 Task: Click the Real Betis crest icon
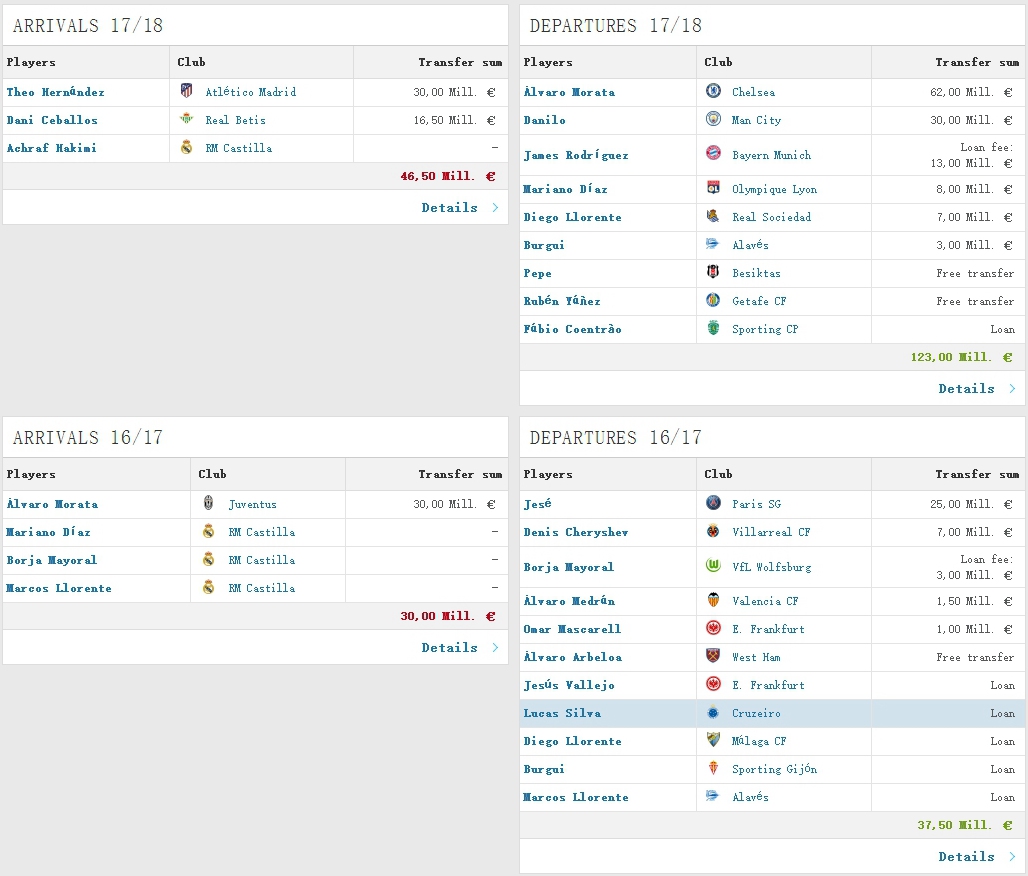point(186,119)
